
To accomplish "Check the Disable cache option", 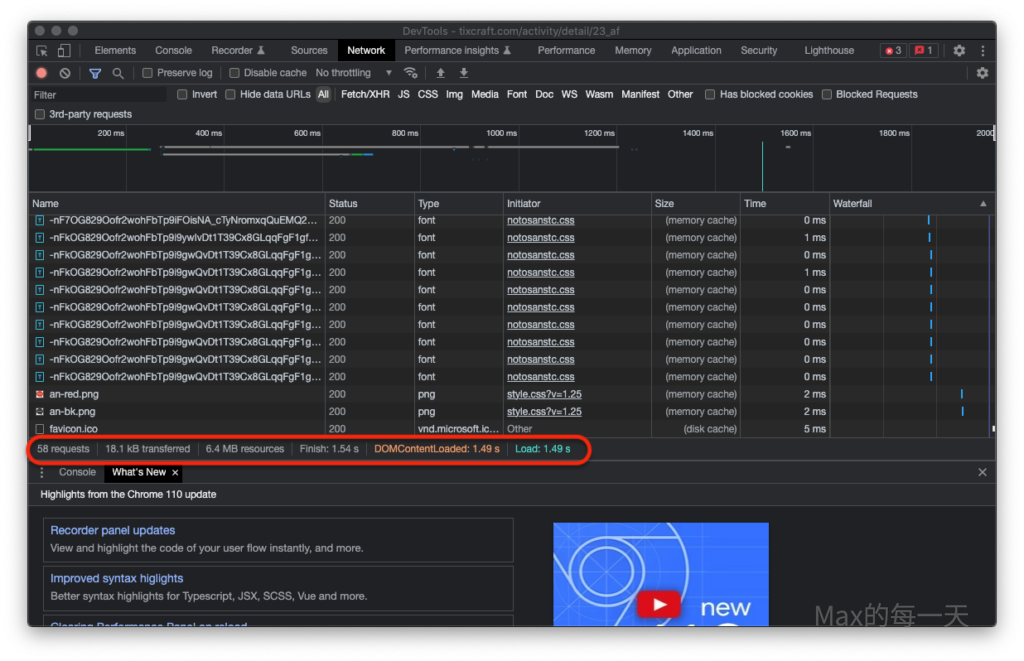I will click(x=235, y=73).
